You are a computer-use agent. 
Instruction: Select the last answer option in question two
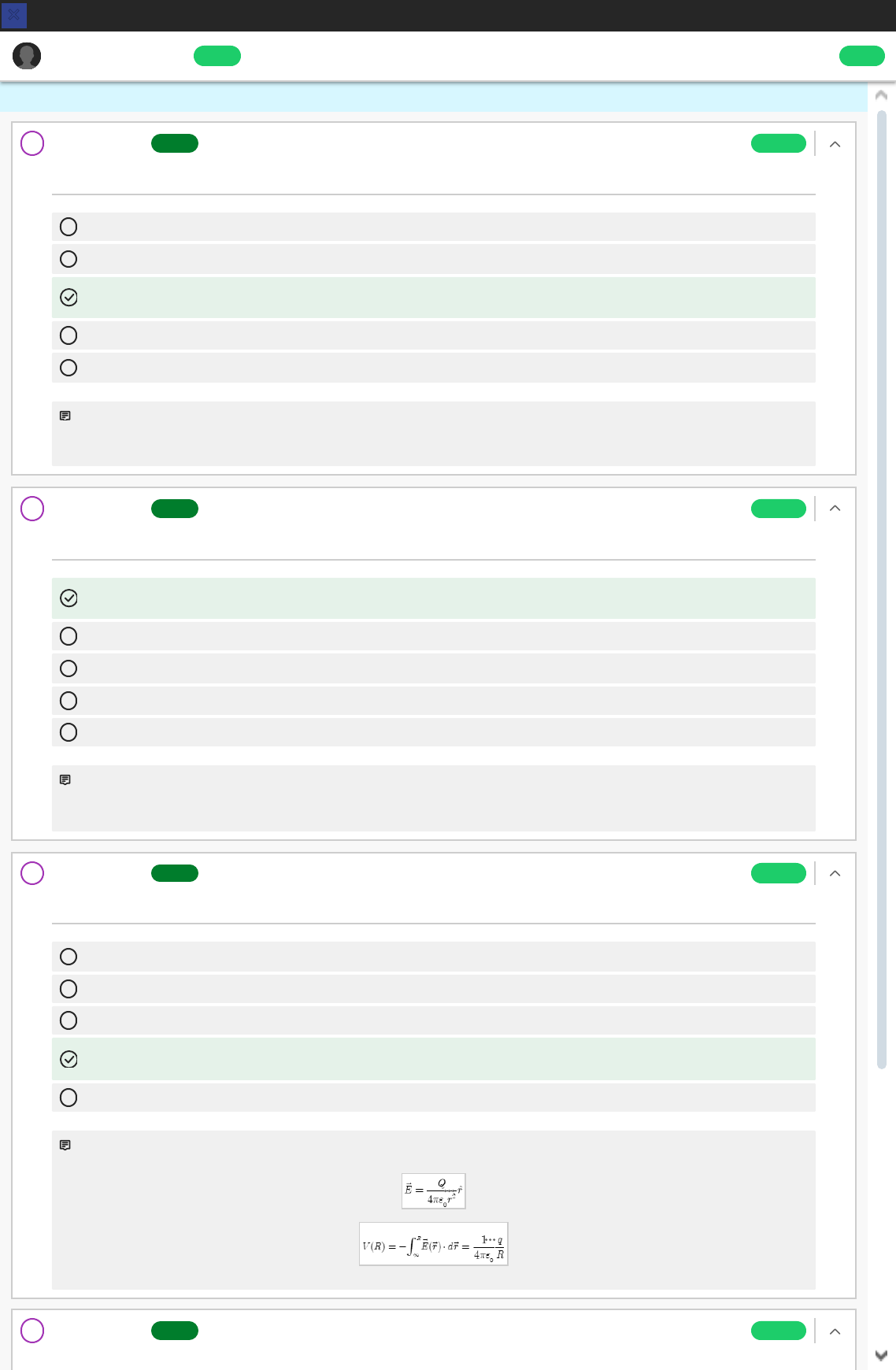pyautogui.click(x=68, y=732)
